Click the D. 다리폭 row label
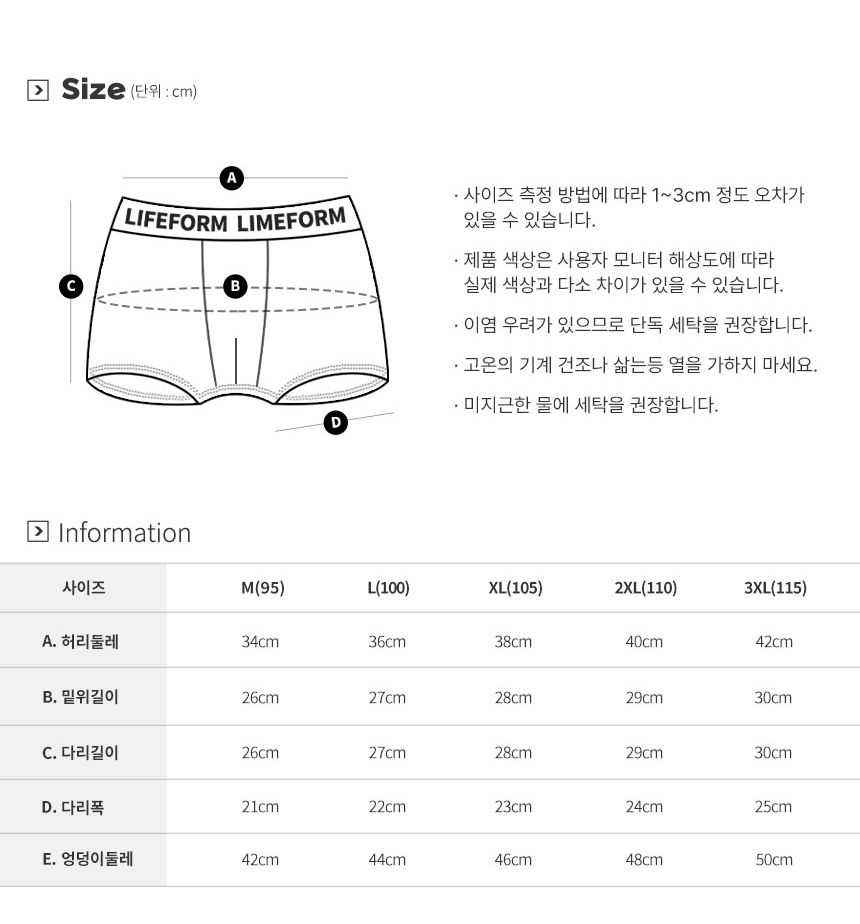 (x=73, y=806)
